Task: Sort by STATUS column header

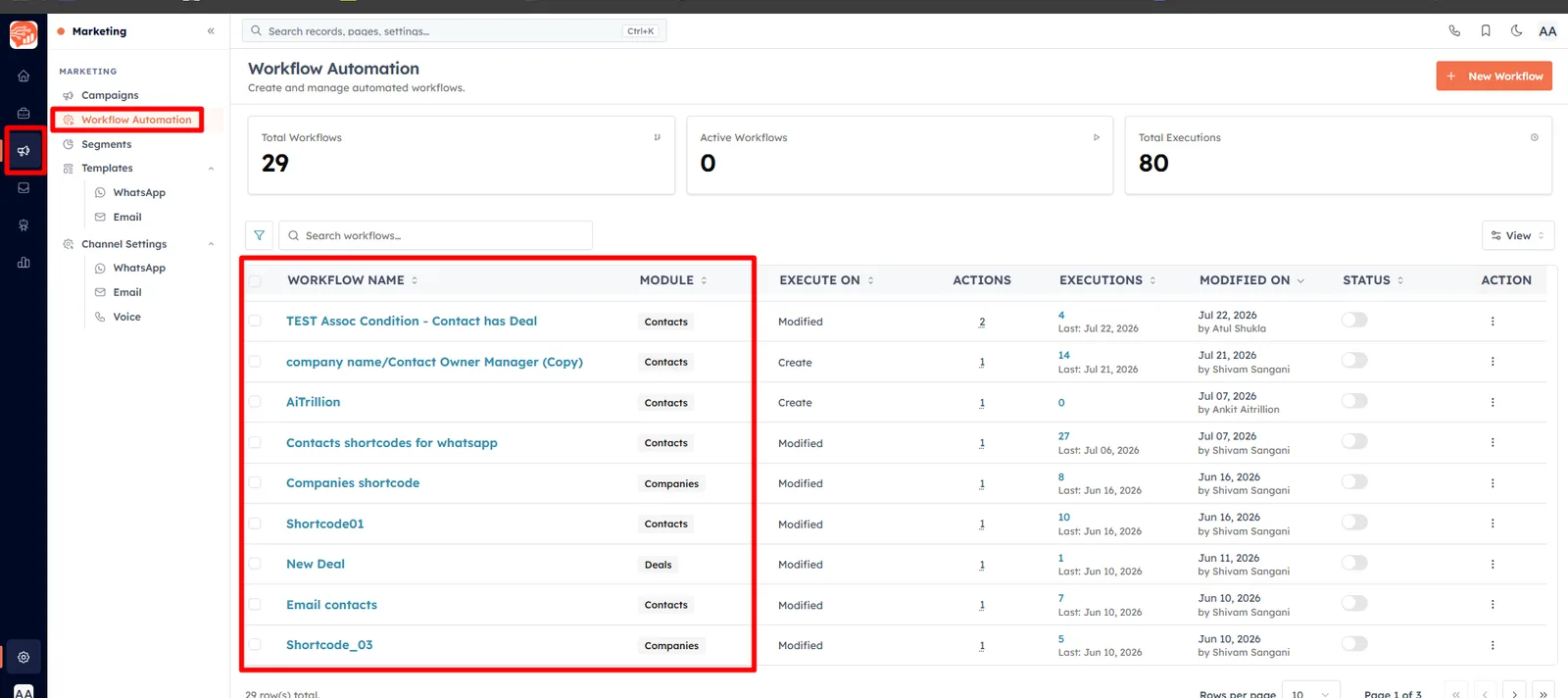Action: tap(1373, 280)
